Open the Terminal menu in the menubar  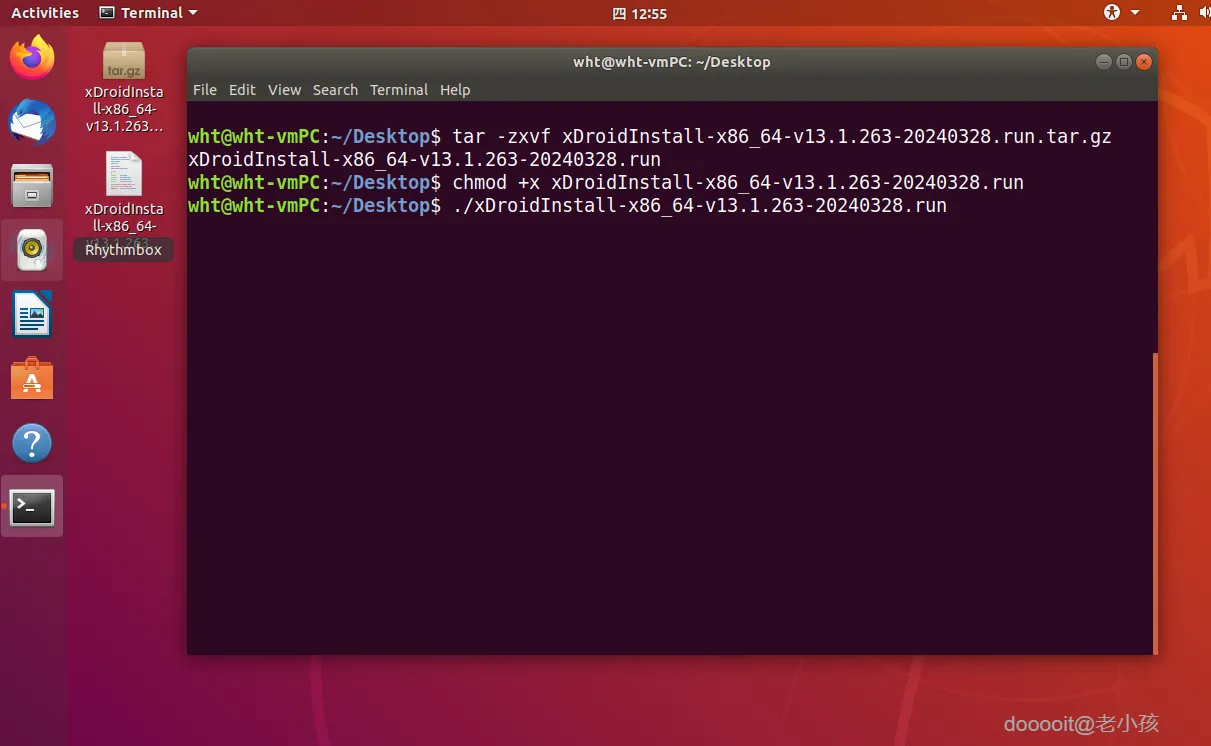pos(399,89)
